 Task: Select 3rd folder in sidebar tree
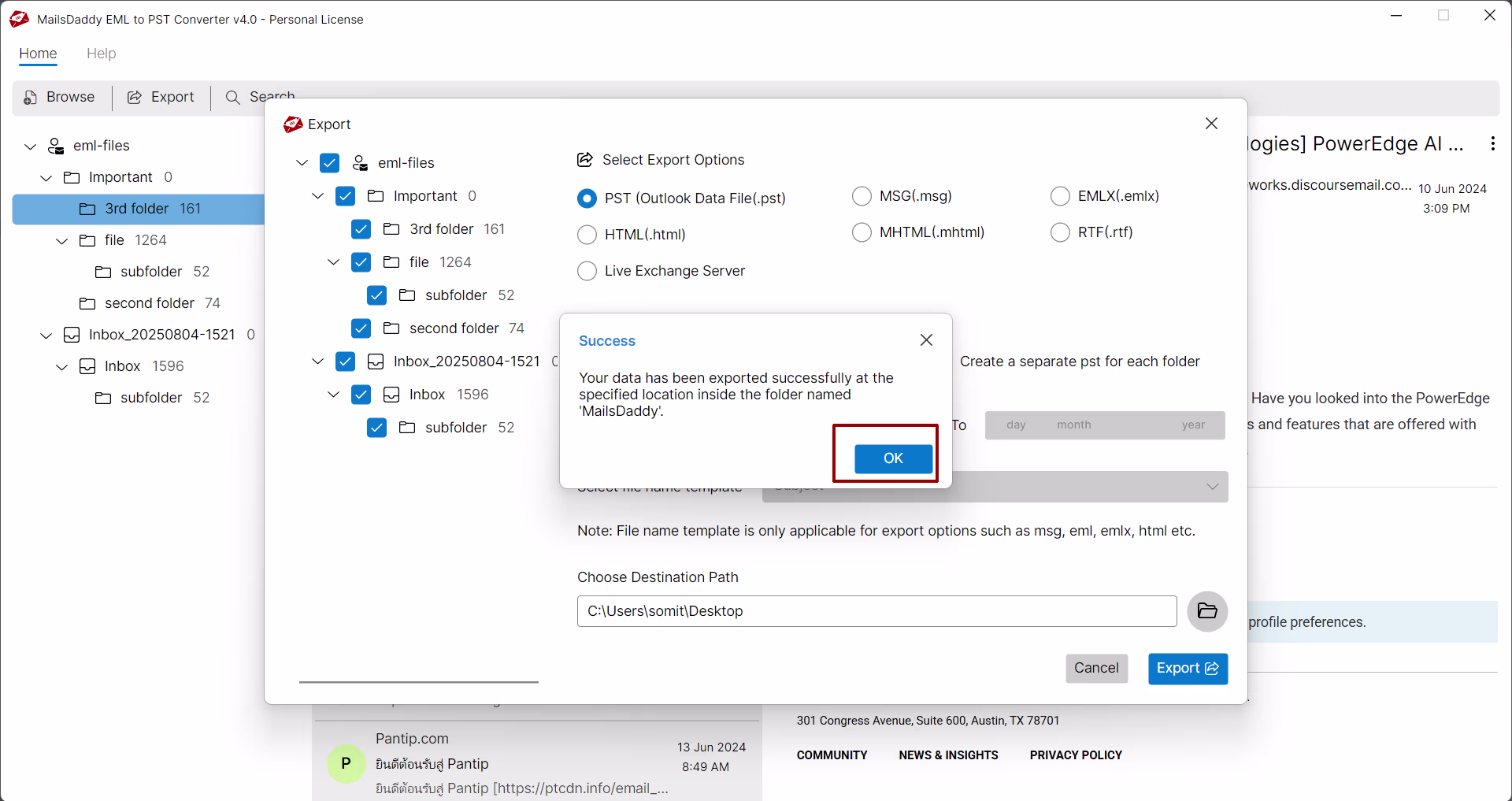click(138, 209)
